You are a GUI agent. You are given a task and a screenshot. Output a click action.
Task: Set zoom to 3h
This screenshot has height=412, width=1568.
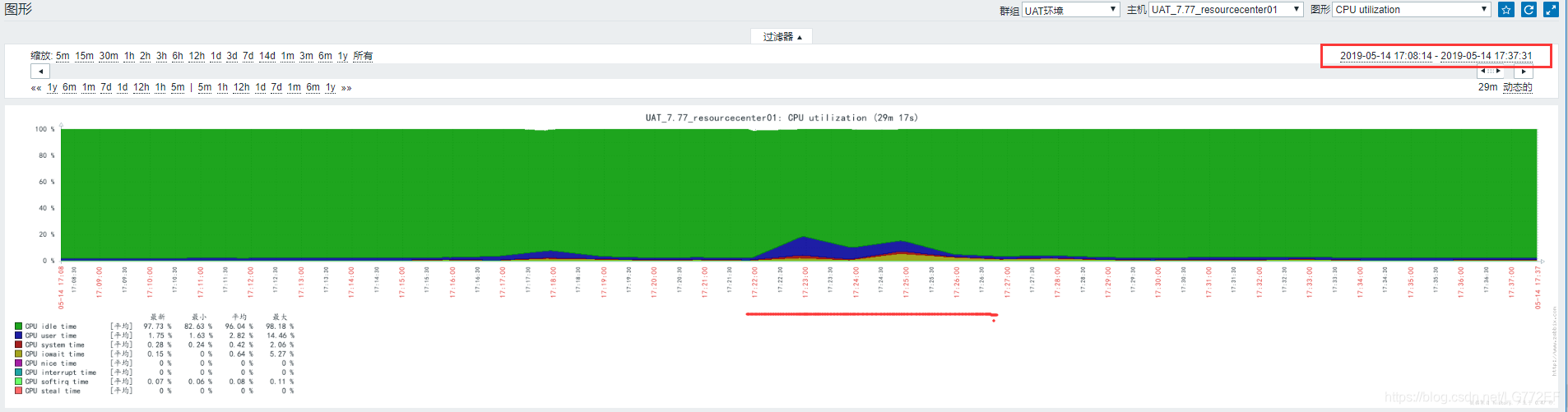tap(161, 56)
